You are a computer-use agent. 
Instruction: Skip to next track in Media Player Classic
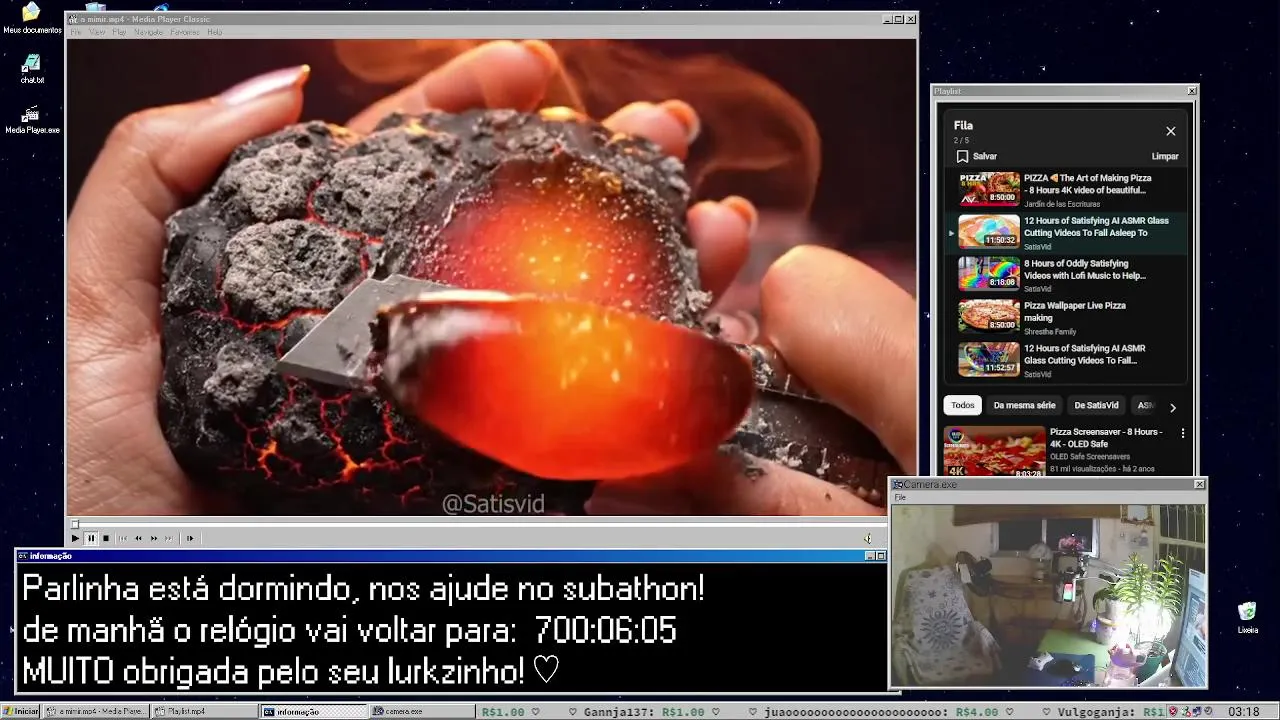pos(169,538)
